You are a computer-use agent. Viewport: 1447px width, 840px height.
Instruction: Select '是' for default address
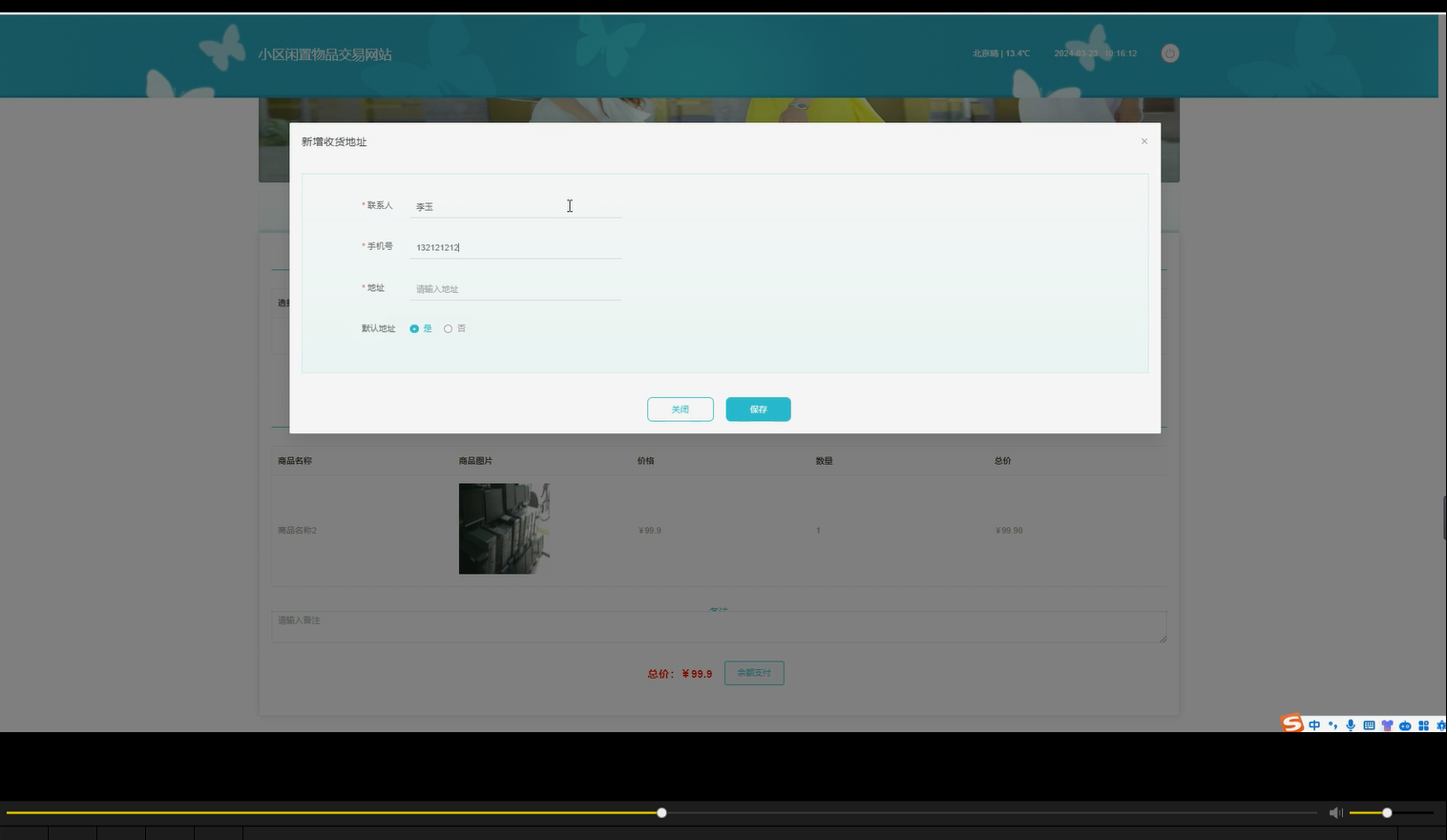coord(421,328)
